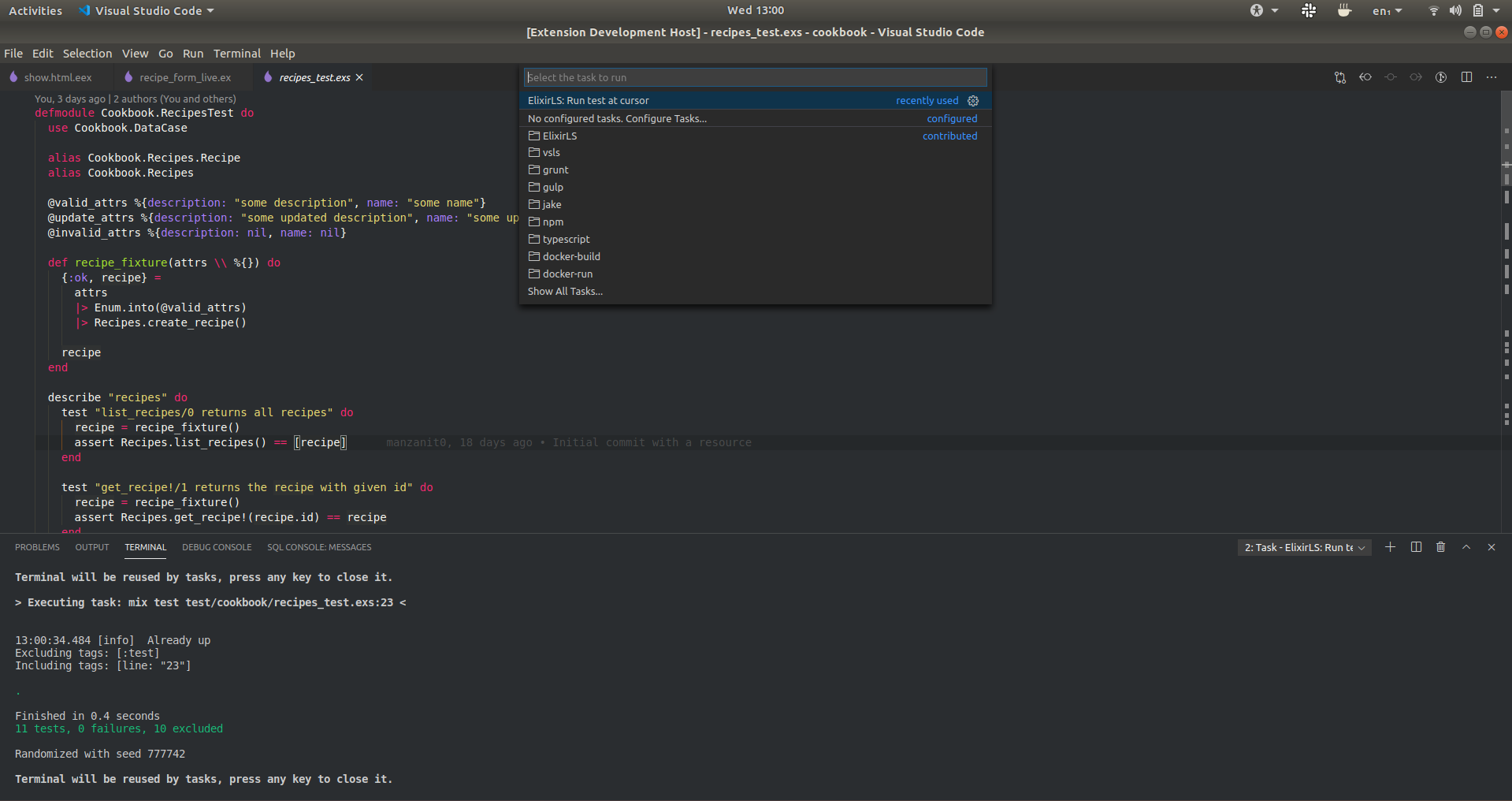The width and height of the screenshot is (1512, 801).
Task: Choose No configured tasks. Configure Tasks...
Action: click(755, 118)
